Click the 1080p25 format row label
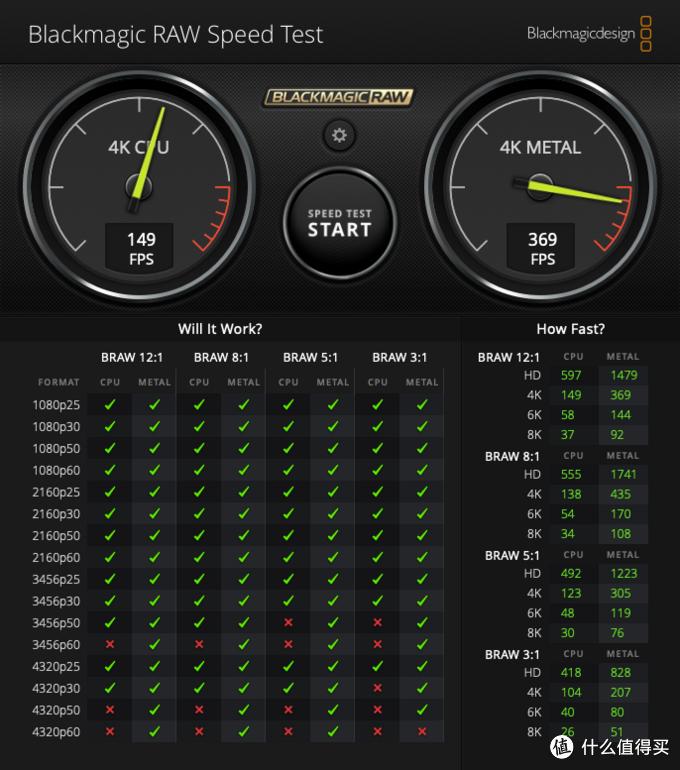The width and height of the screenshot is (680, 770). pos(56,405)
